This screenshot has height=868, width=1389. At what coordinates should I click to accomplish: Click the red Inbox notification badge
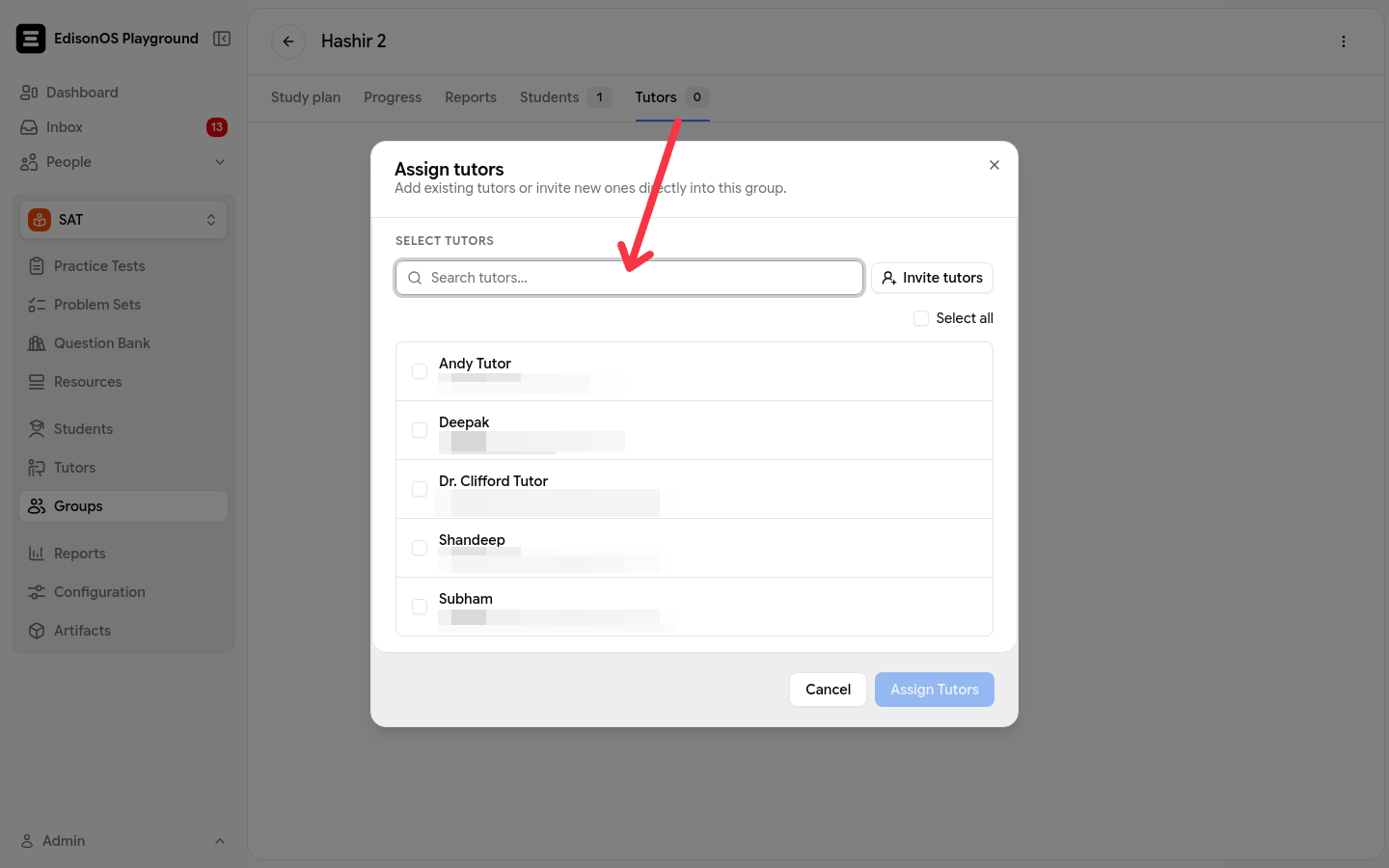tap(217, 127)
